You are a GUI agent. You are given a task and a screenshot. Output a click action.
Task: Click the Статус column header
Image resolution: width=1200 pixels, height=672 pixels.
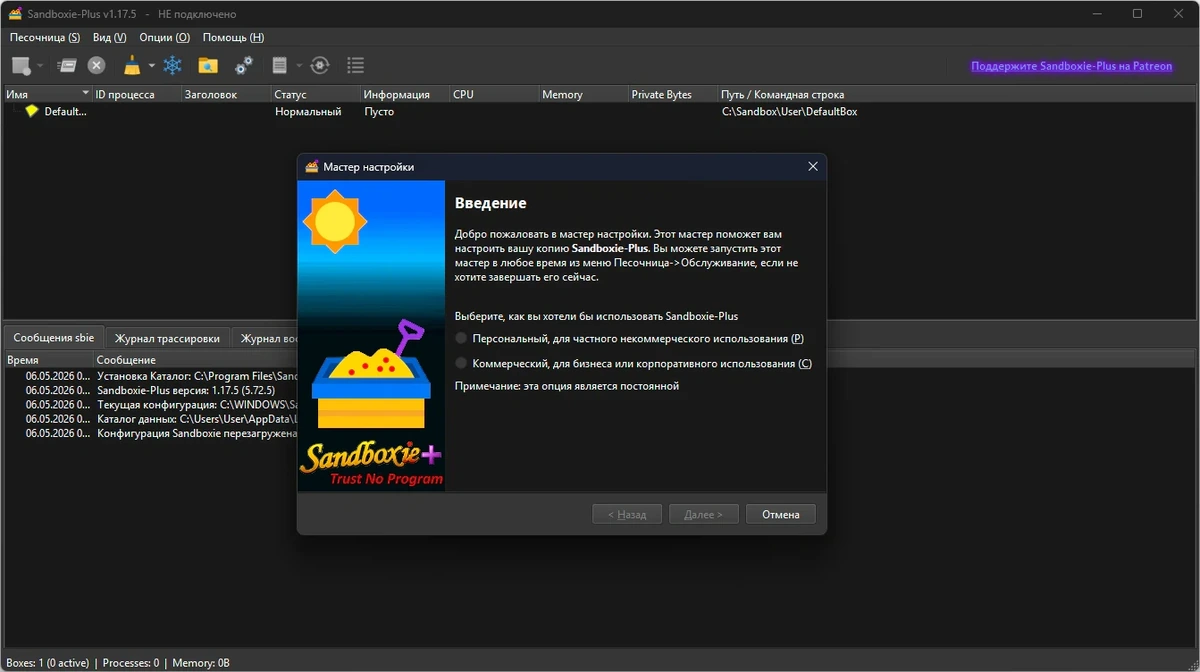click(x=315, y=94)
